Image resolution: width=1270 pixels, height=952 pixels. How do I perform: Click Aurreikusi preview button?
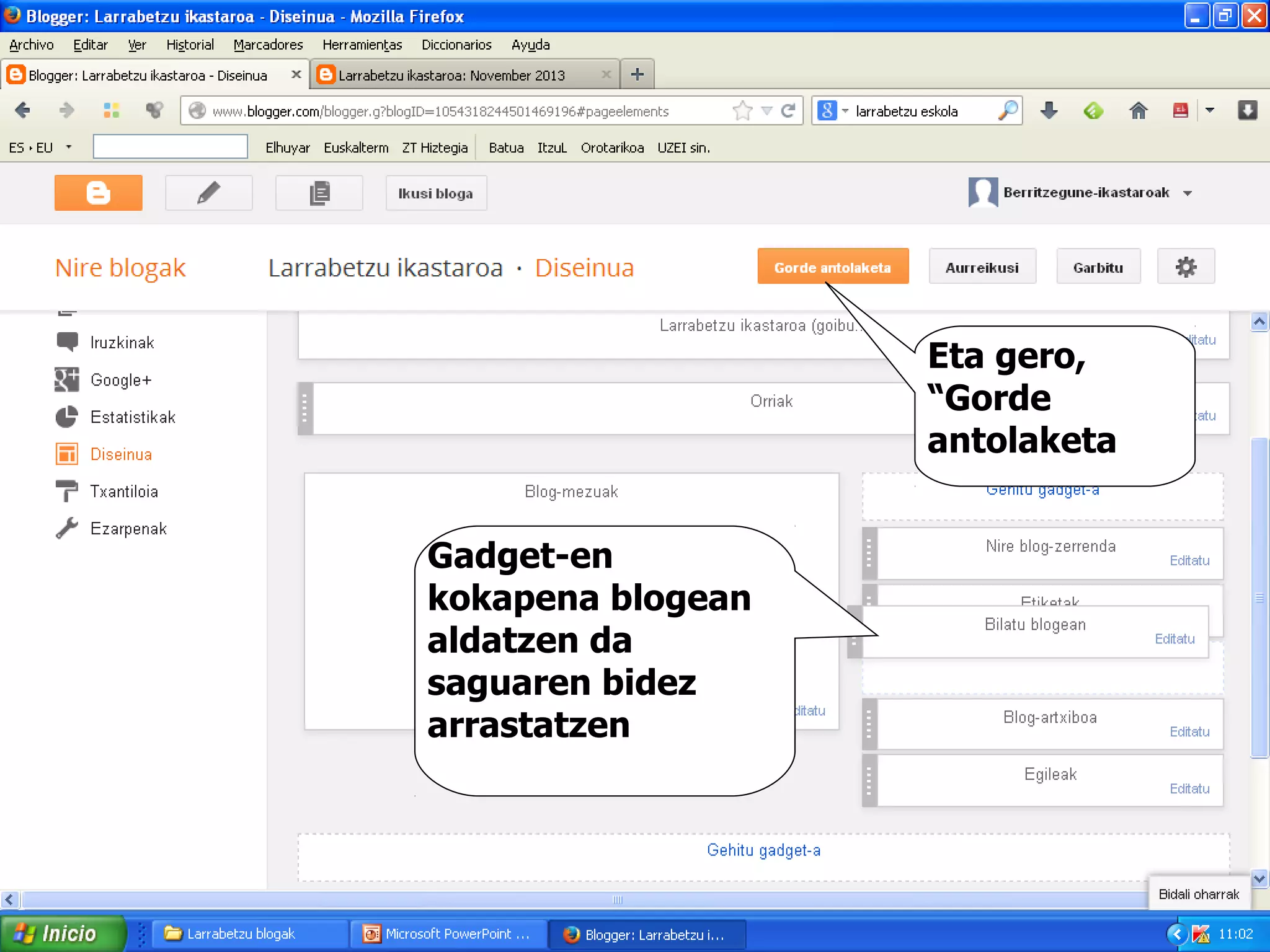(x=982, y=267)
